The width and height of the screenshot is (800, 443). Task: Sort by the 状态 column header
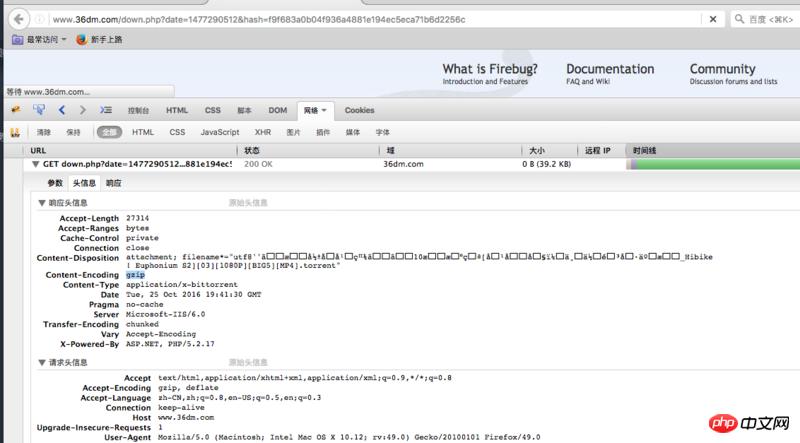[309, 151]
